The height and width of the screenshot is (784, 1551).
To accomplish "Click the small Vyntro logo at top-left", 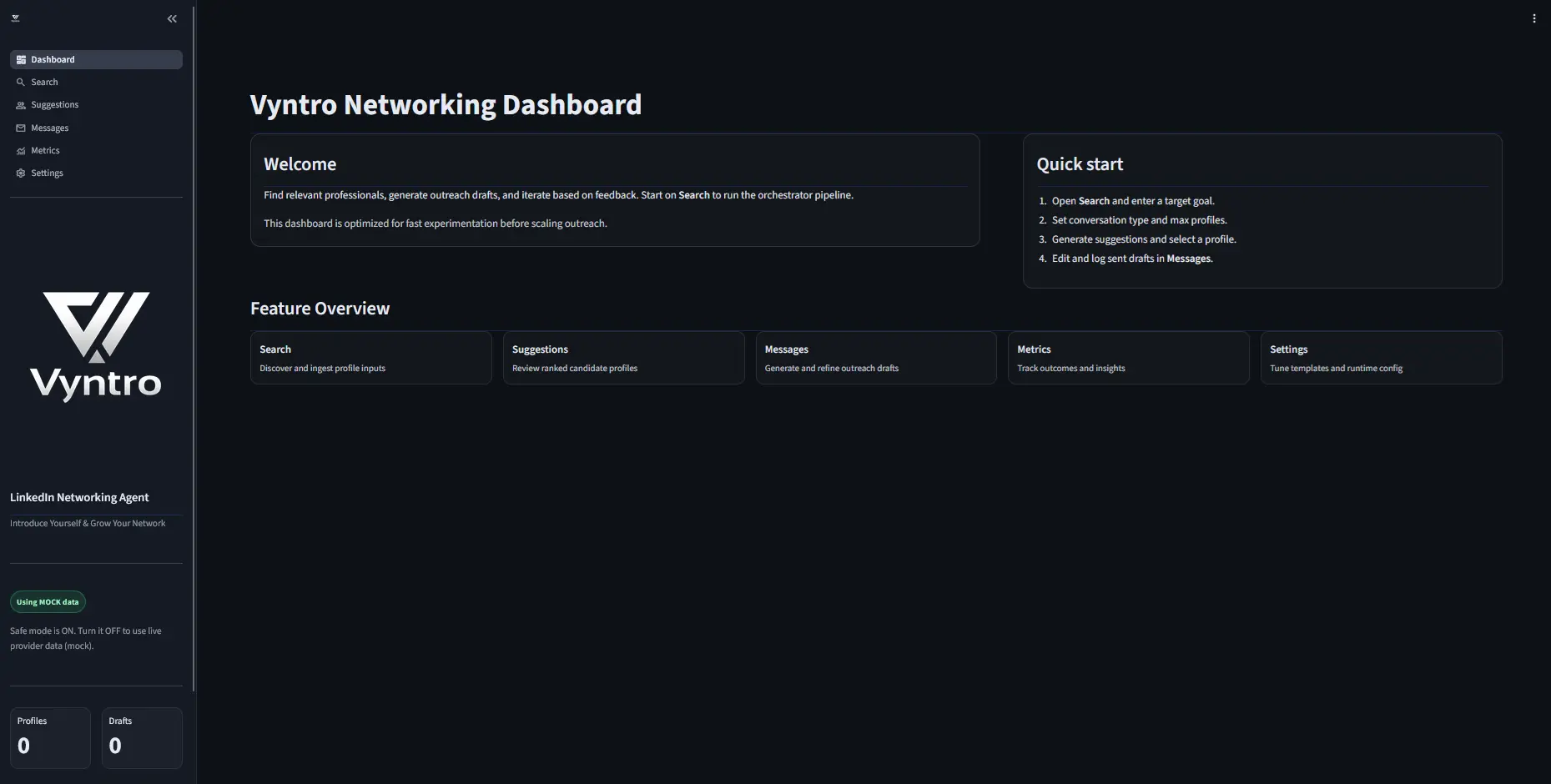I will [15, 18].
